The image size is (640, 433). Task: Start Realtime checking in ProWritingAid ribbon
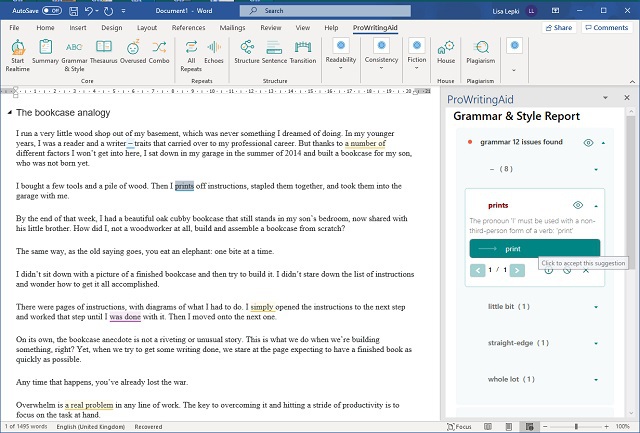coord(18,56)
